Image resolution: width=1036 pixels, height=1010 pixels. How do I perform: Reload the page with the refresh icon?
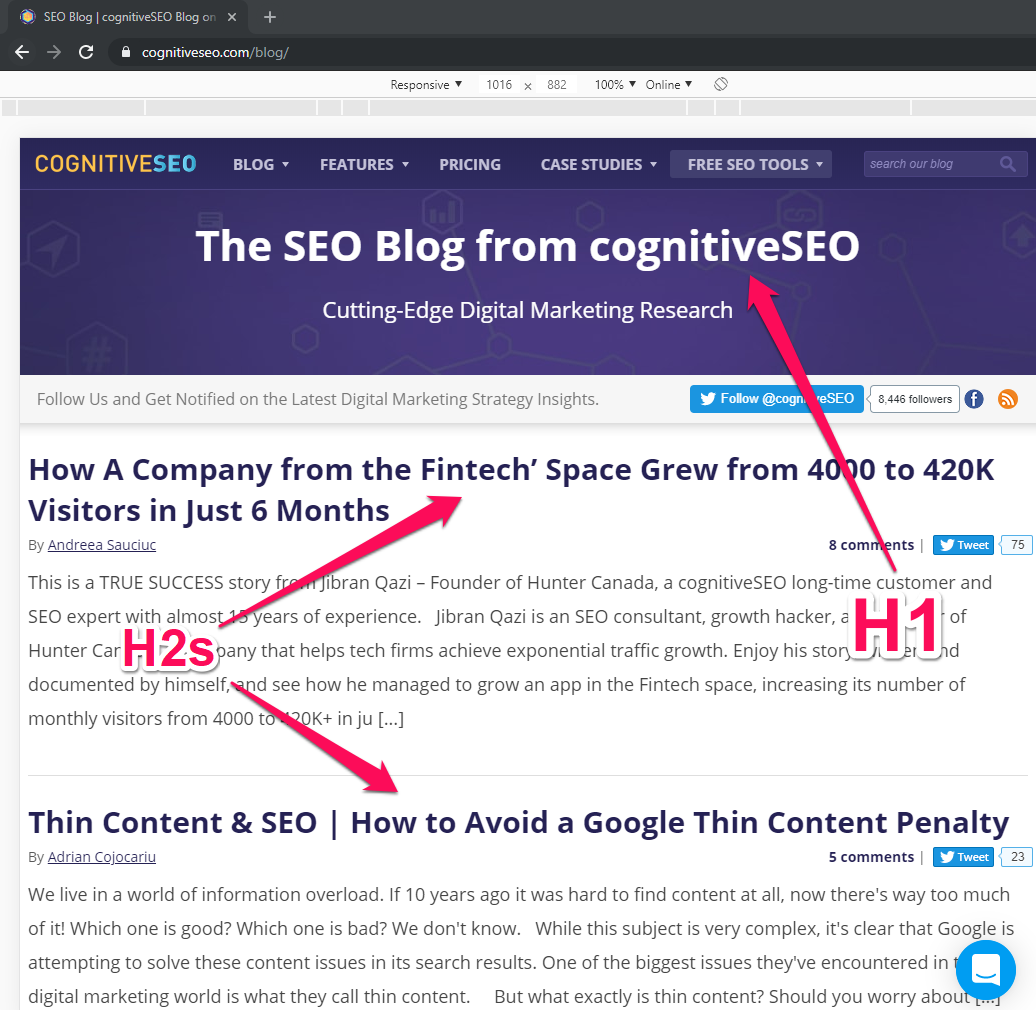coord(86,51)
